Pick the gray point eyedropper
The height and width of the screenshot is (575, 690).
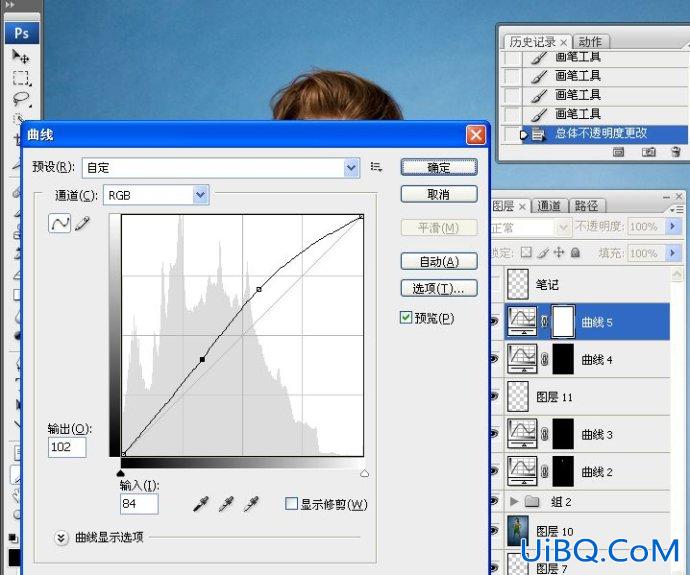coord(226,504)
